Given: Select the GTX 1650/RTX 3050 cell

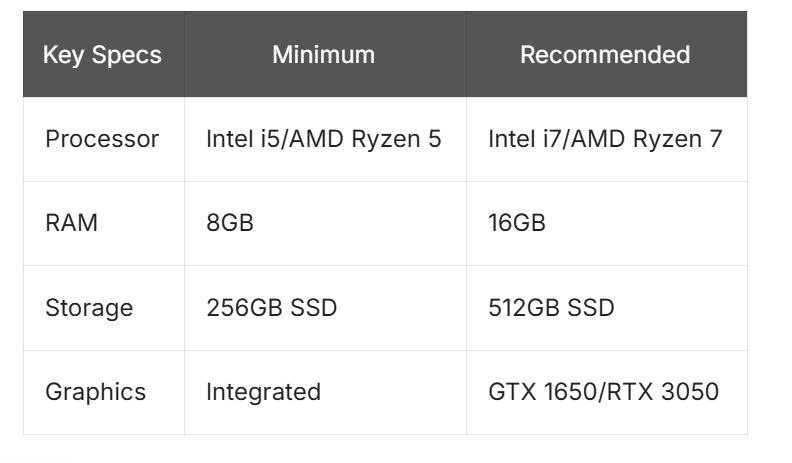Looking at the screenshot, I should click(603, 391).
